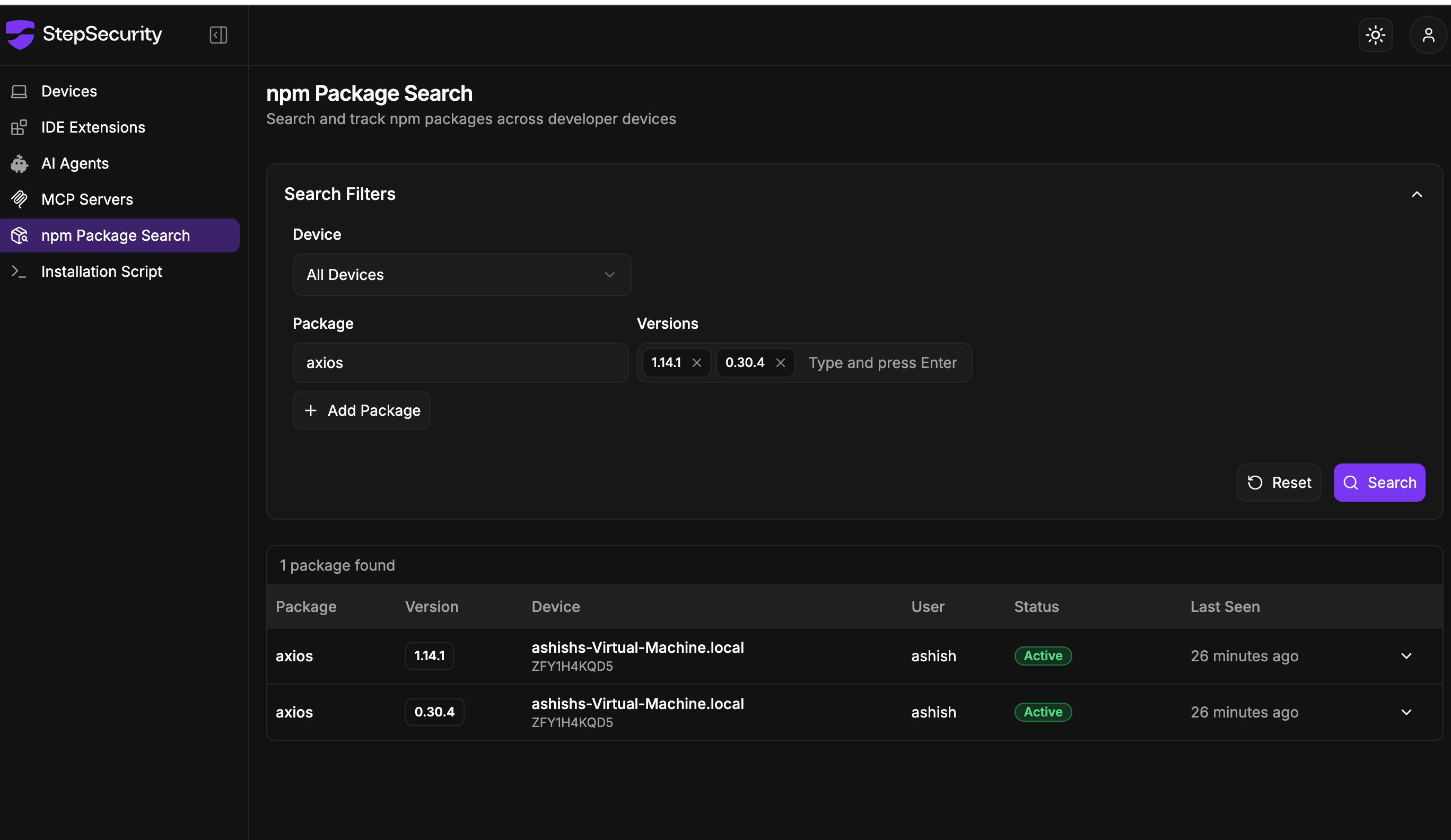Go to IDE Extensions page
1451x840 pixels.
click(93, 127)
